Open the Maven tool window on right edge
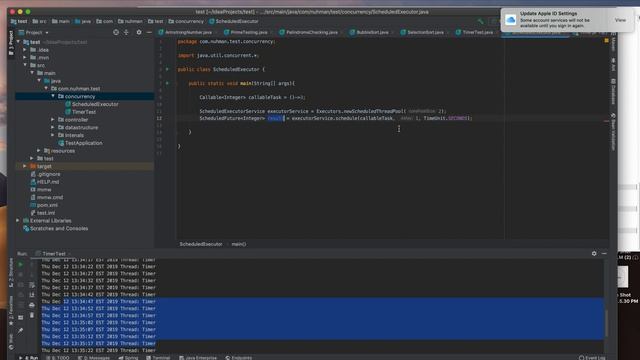640x360 pixels. [x=613, y=42]
